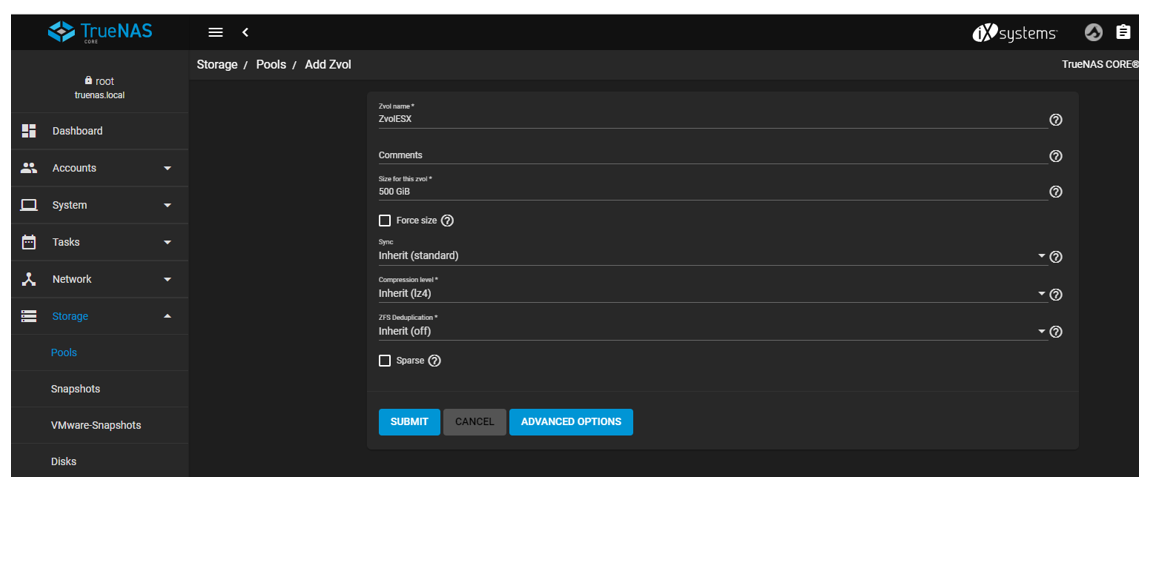Show help for zvol size
1158x567 pixels.
[x=1056, y=192]
